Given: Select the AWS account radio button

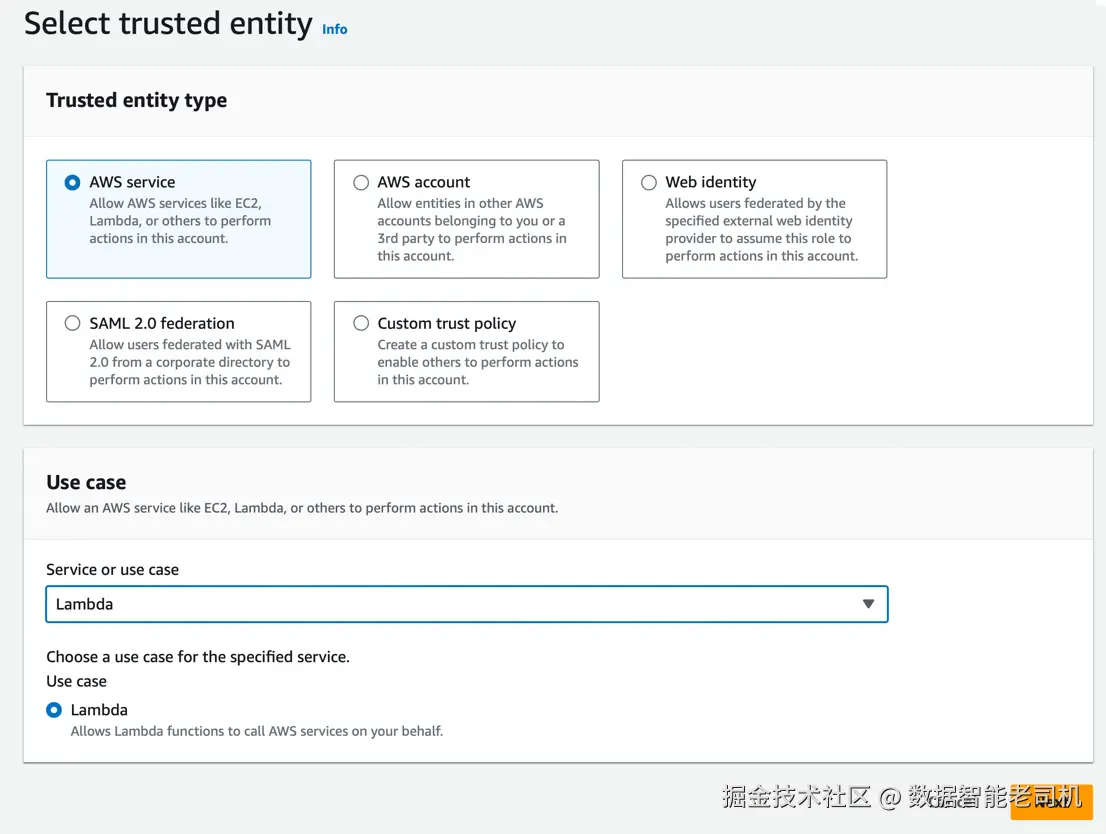Looking at the screenshot, I should coord(360,183).
